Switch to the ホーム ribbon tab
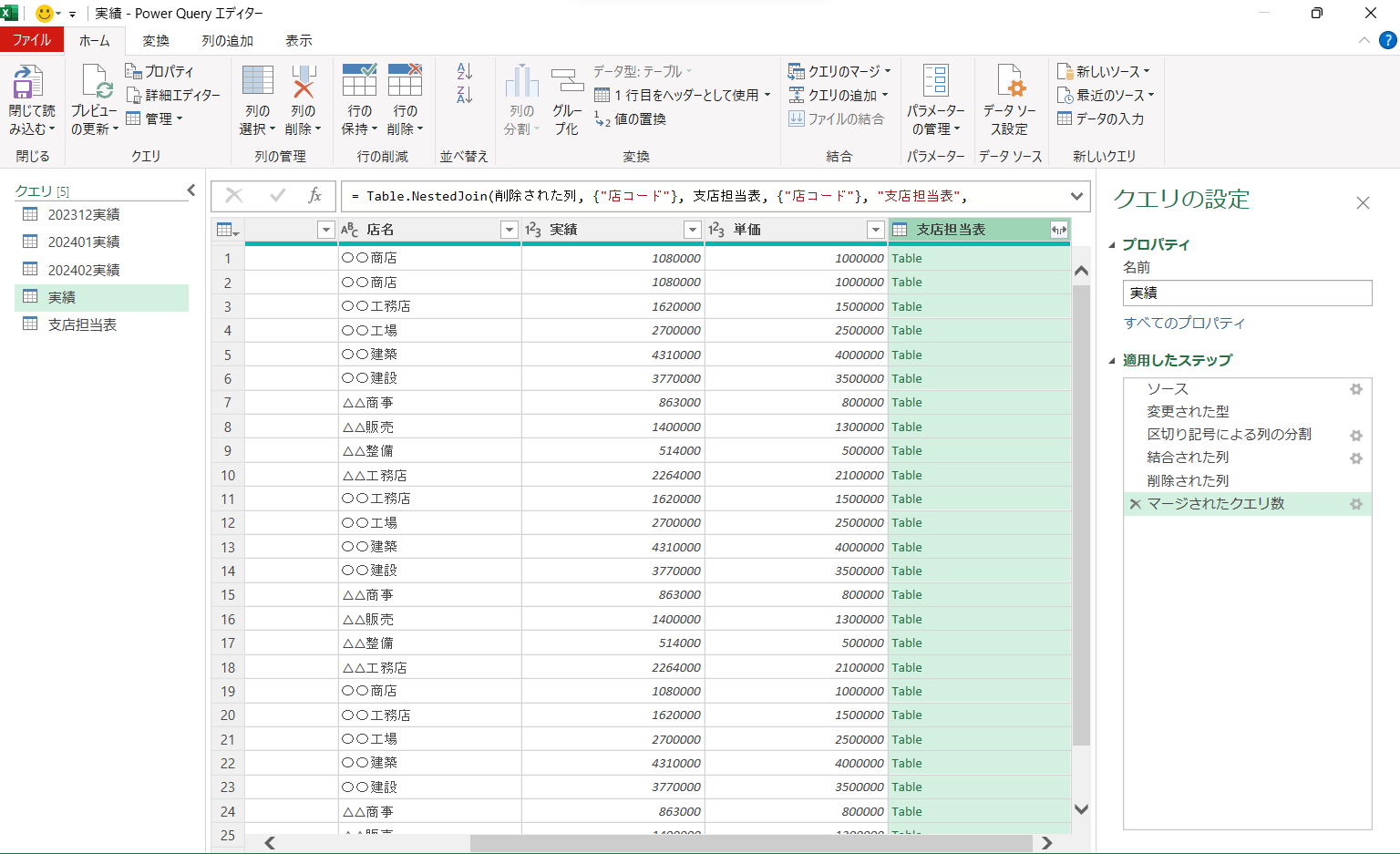The image size is (1400, 854). coord(94,40)
